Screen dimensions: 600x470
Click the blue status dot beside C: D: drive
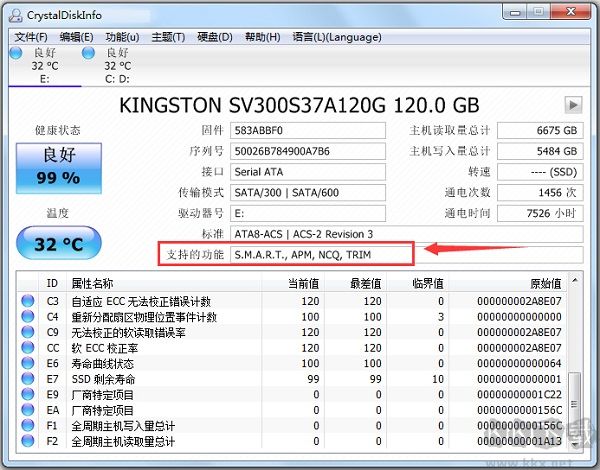pyautogui.click(x=88, y=52)
